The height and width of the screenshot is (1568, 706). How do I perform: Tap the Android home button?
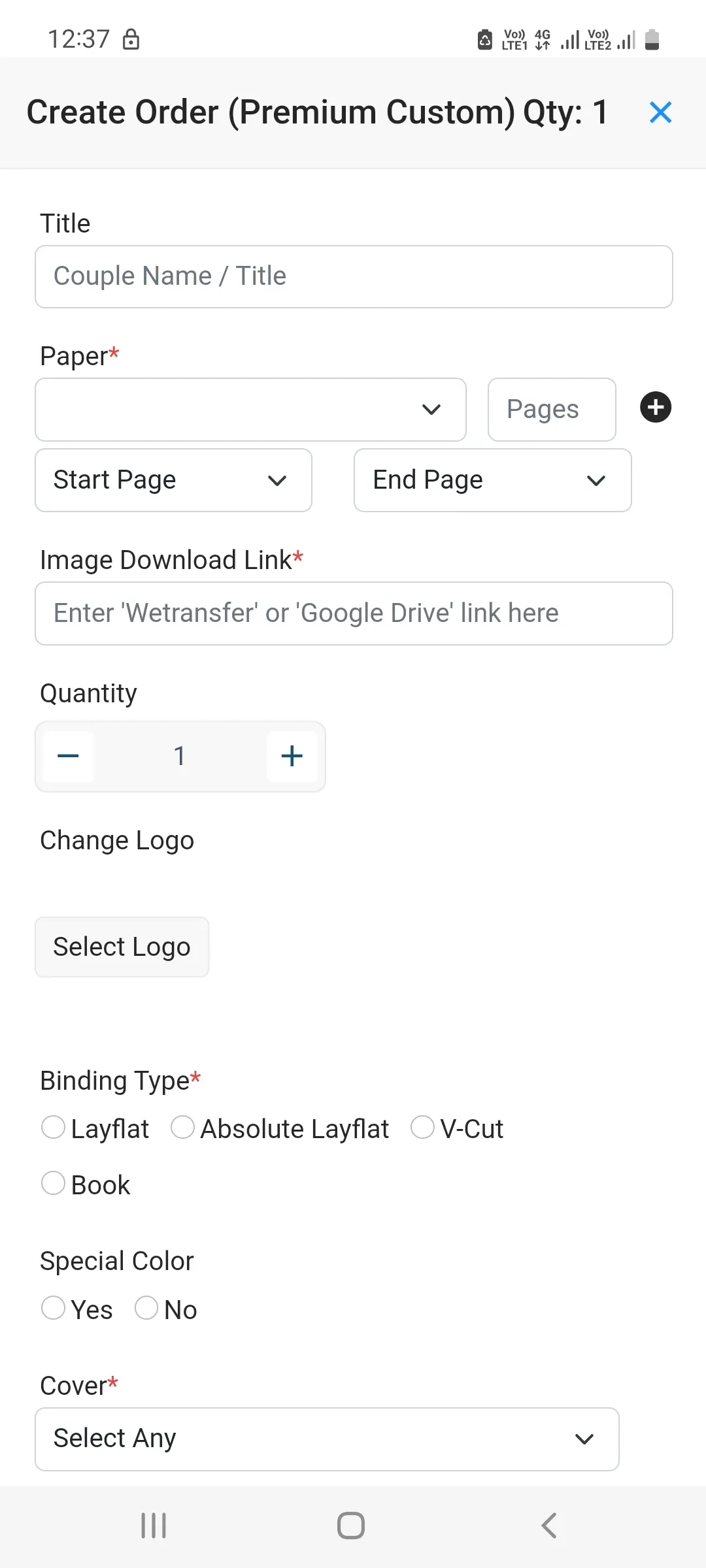(351, 1526)
